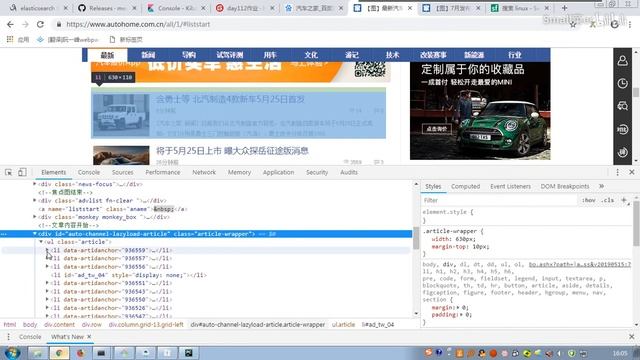This screenshot has height=360, width=640.
Task: Expand li node 936559
Action: pyautogui.click(x=47, y=250)
